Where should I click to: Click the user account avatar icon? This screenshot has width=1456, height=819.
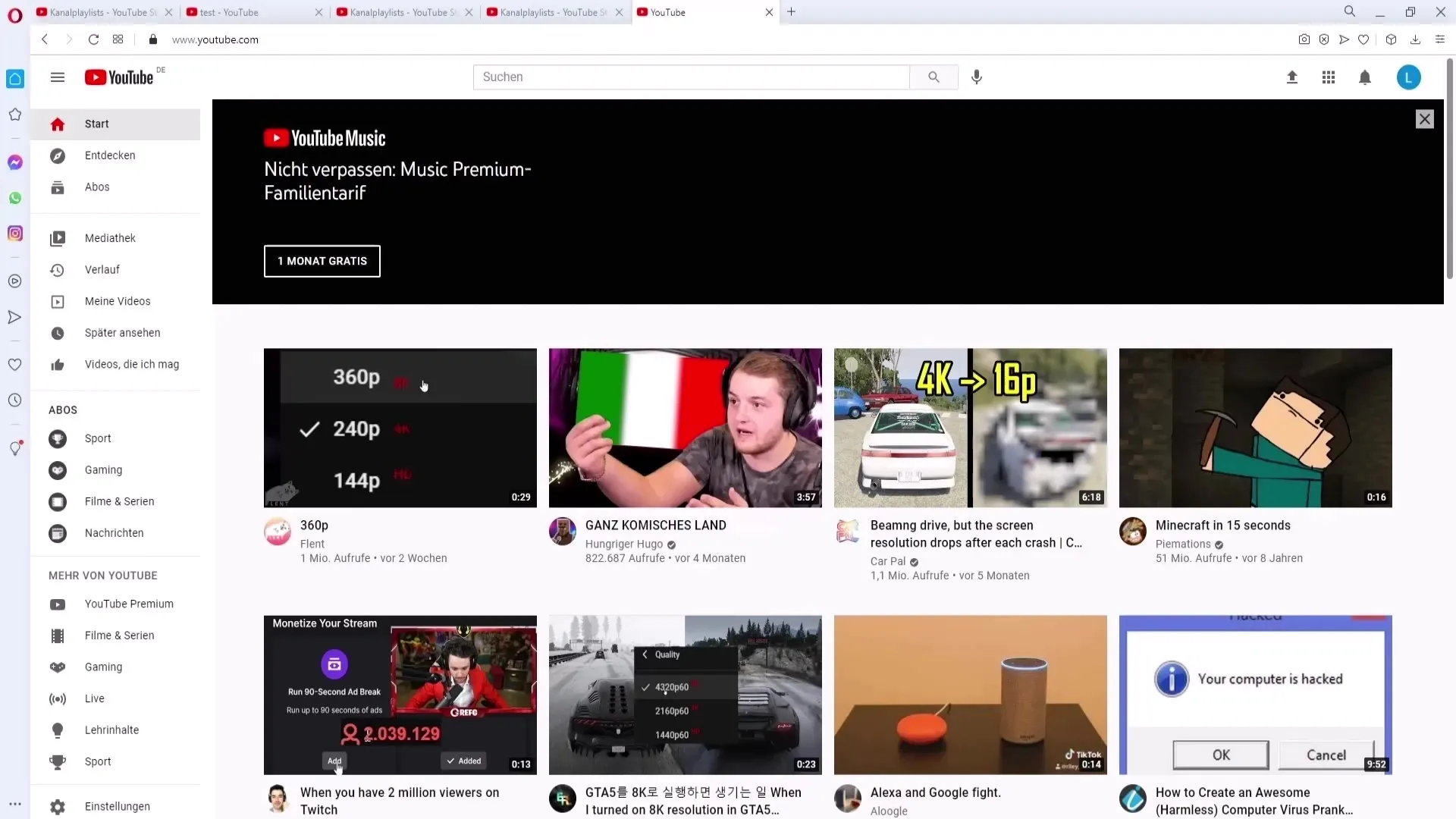coord(1408,77)
